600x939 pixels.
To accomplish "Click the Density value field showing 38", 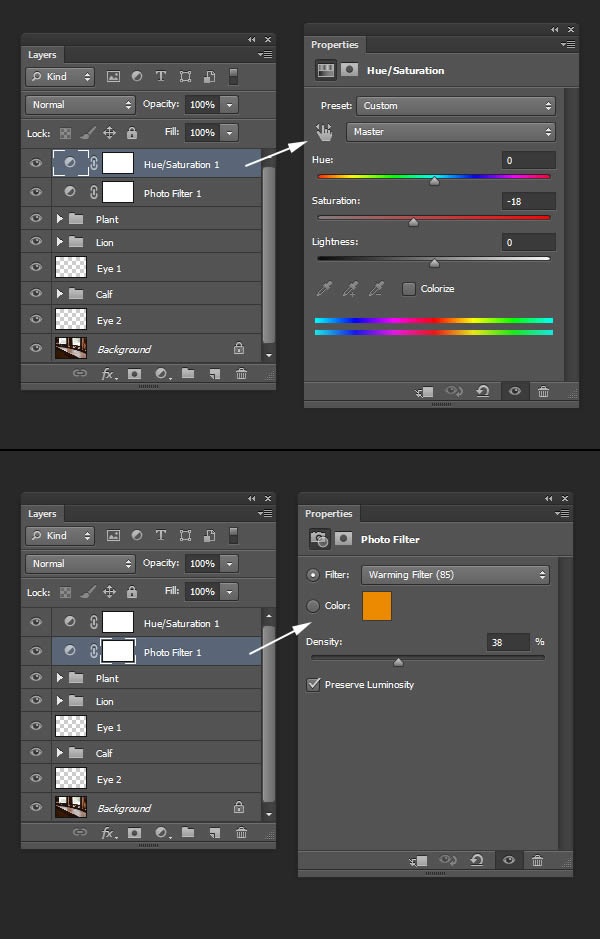I will (x=508, y=642).
